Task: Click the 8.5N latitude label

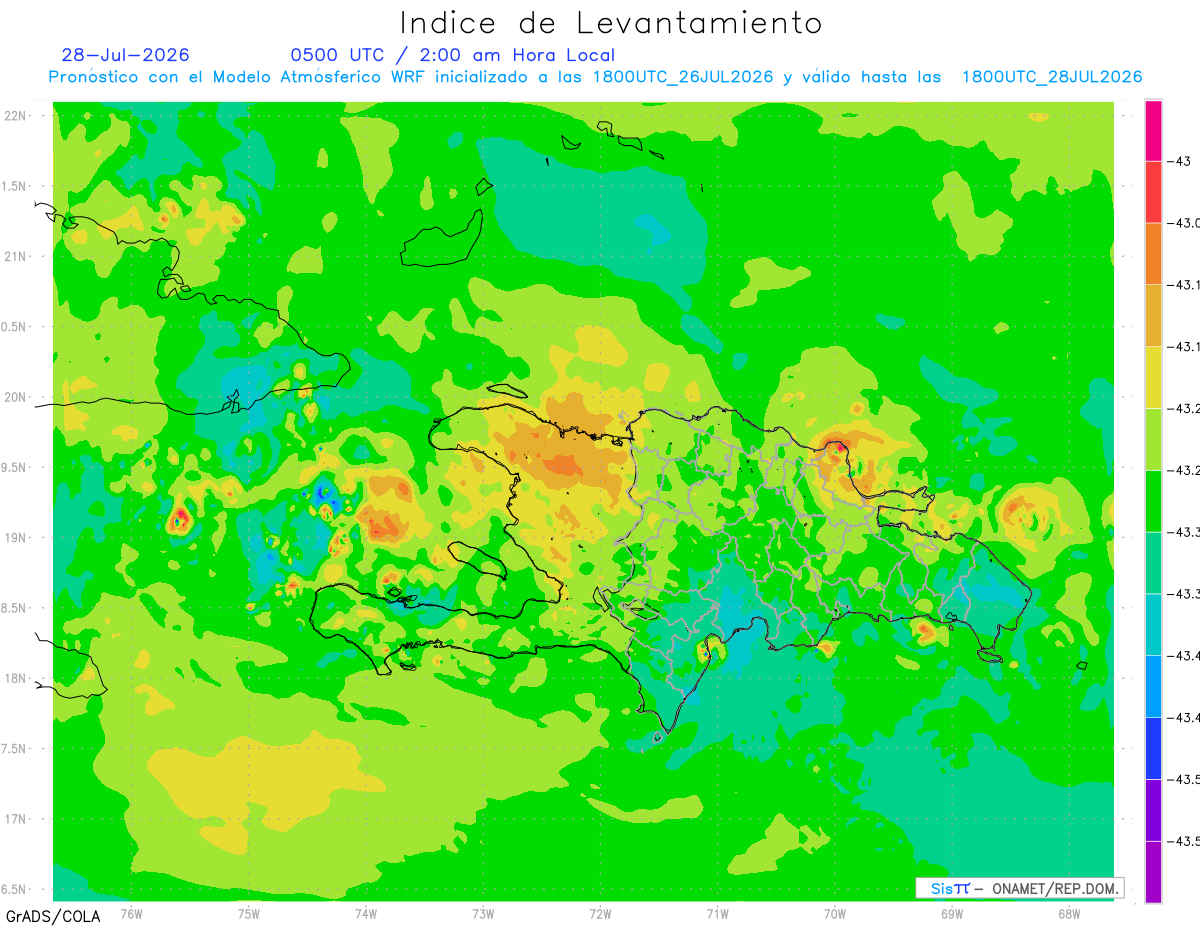Action: pos(13,608)
